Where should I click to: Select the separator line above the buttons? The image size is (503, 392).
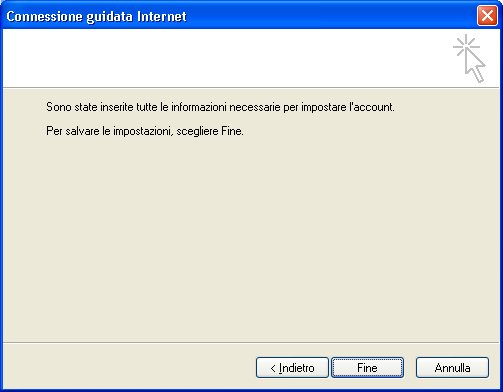coord(251,342)
